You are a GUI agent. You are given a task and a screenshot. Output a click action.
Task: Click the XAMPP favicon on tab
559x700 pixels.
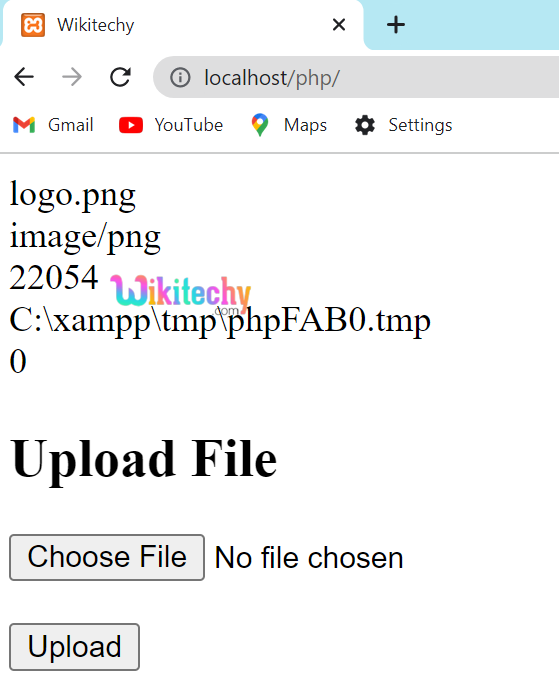[x=33, y=25]
